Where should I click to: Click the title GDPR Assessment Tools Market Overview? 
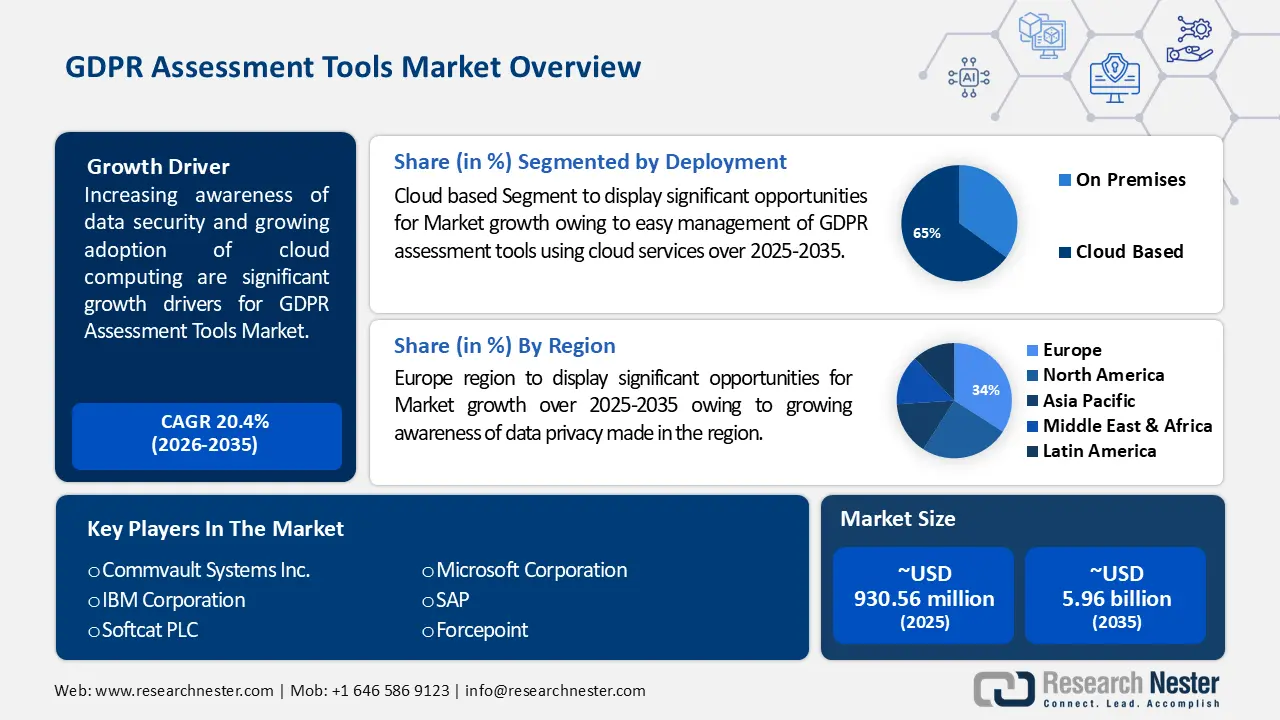pos(353,67)
